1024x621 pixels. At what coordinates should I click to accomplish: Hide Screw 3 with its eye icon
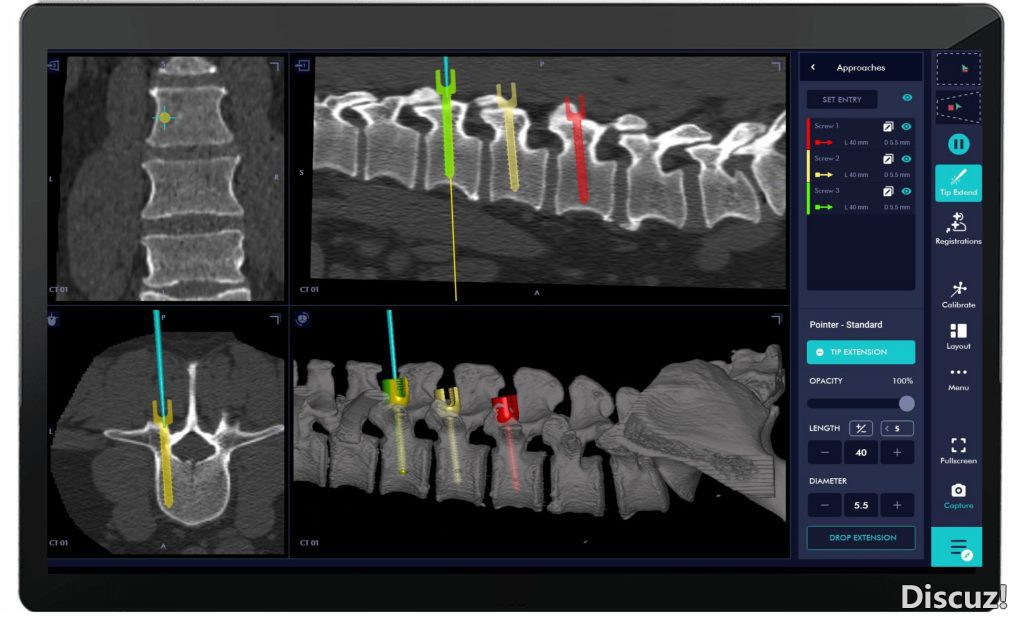pos(906,191)
